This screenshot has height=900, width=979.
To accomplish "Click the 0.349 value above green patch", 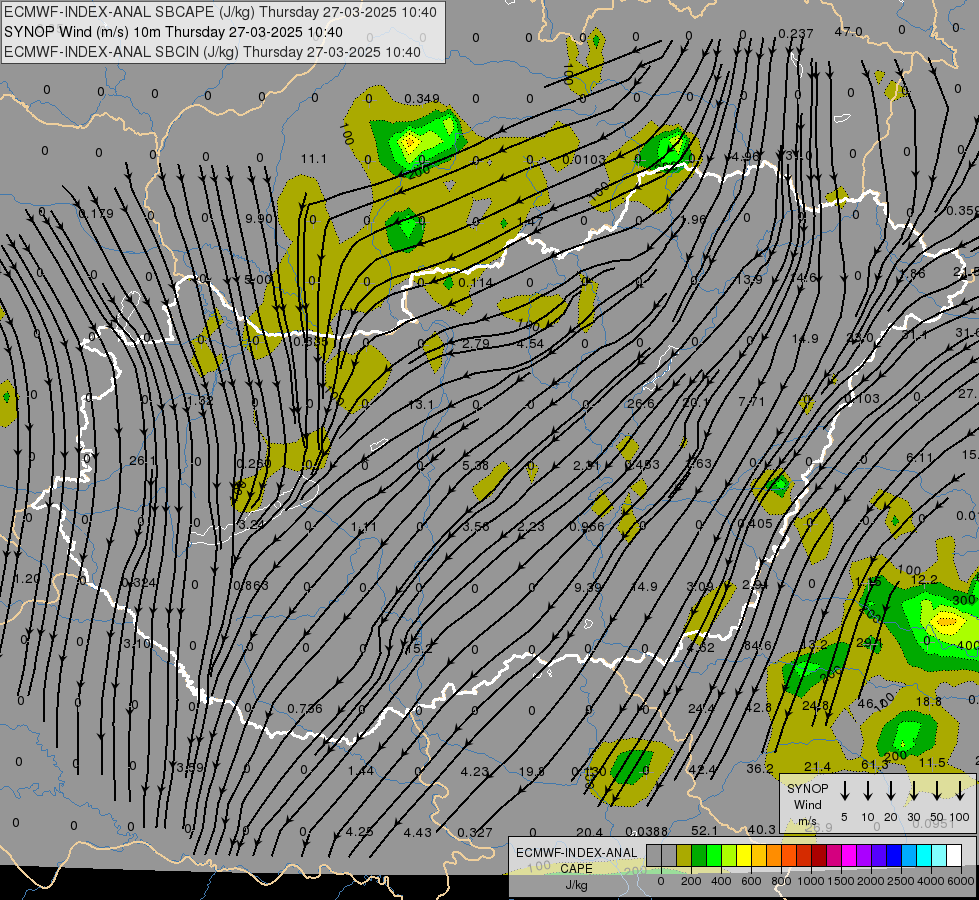I will click(x=421, y=99).
